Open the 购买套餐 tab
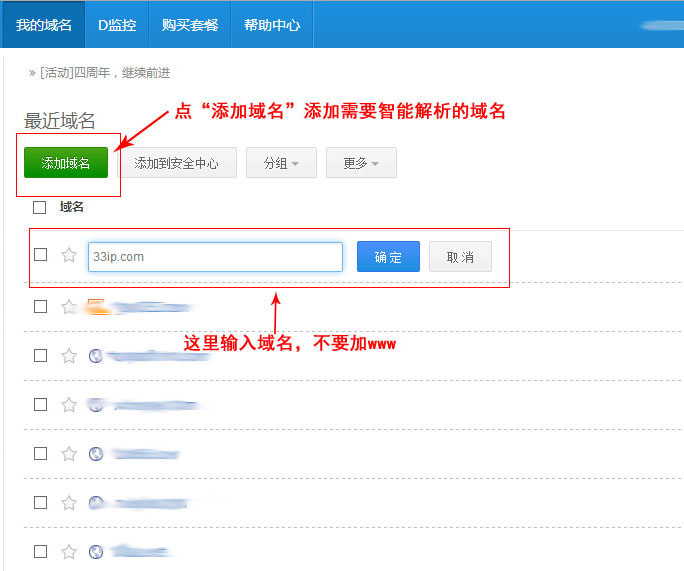 click(190, 25)
